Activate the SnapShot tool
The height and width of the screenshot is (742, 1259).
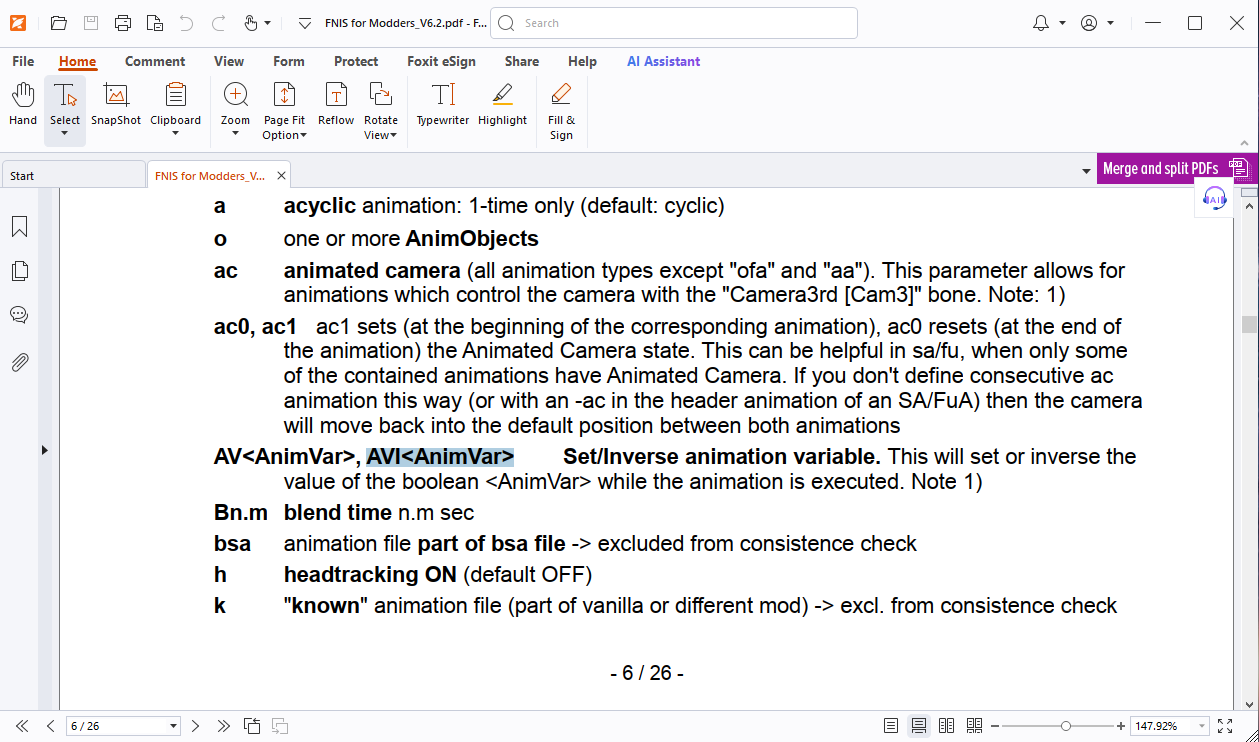point(116,104)
